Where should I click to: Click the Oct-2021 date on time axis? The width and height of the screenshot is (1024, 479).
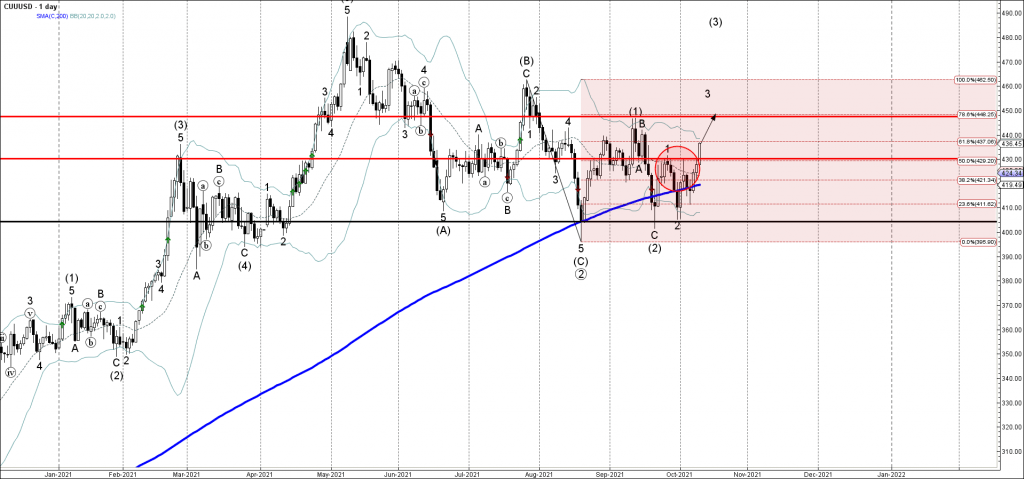(680, 472)
